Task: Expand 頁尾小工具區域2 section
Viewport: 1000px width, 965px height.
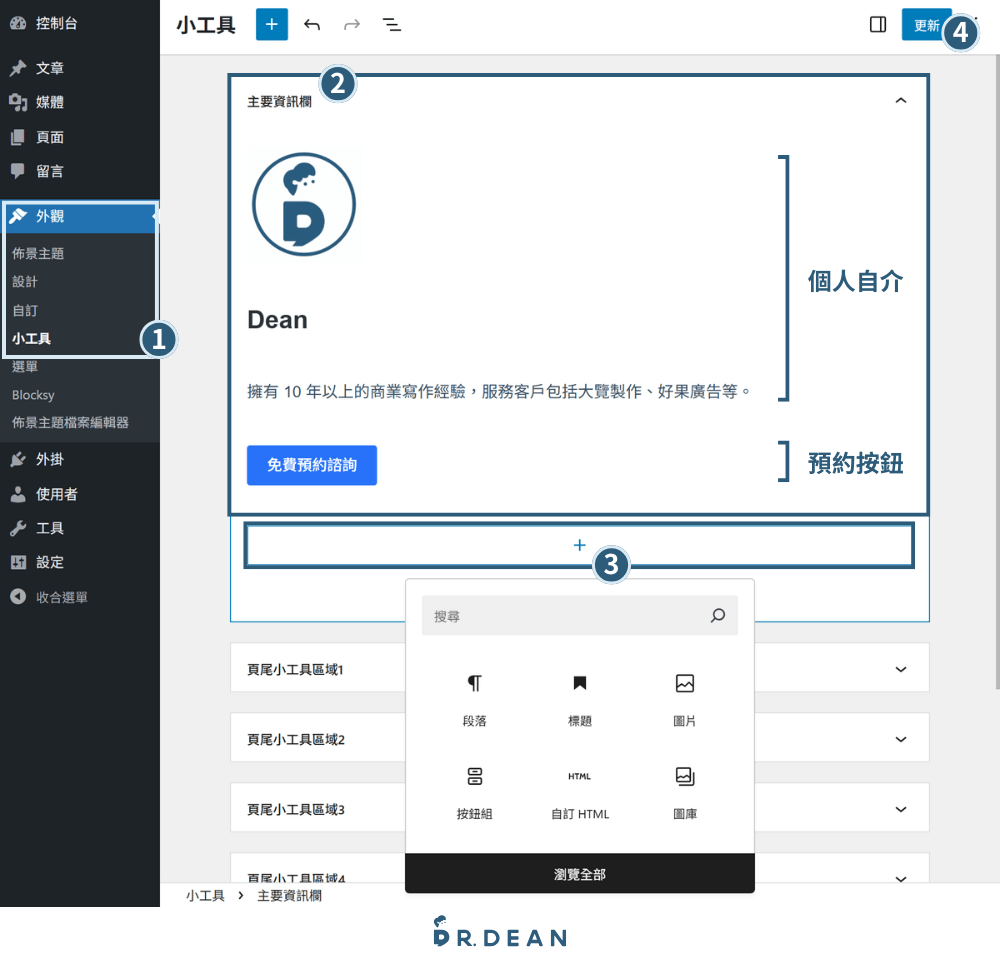Action: 901,739
